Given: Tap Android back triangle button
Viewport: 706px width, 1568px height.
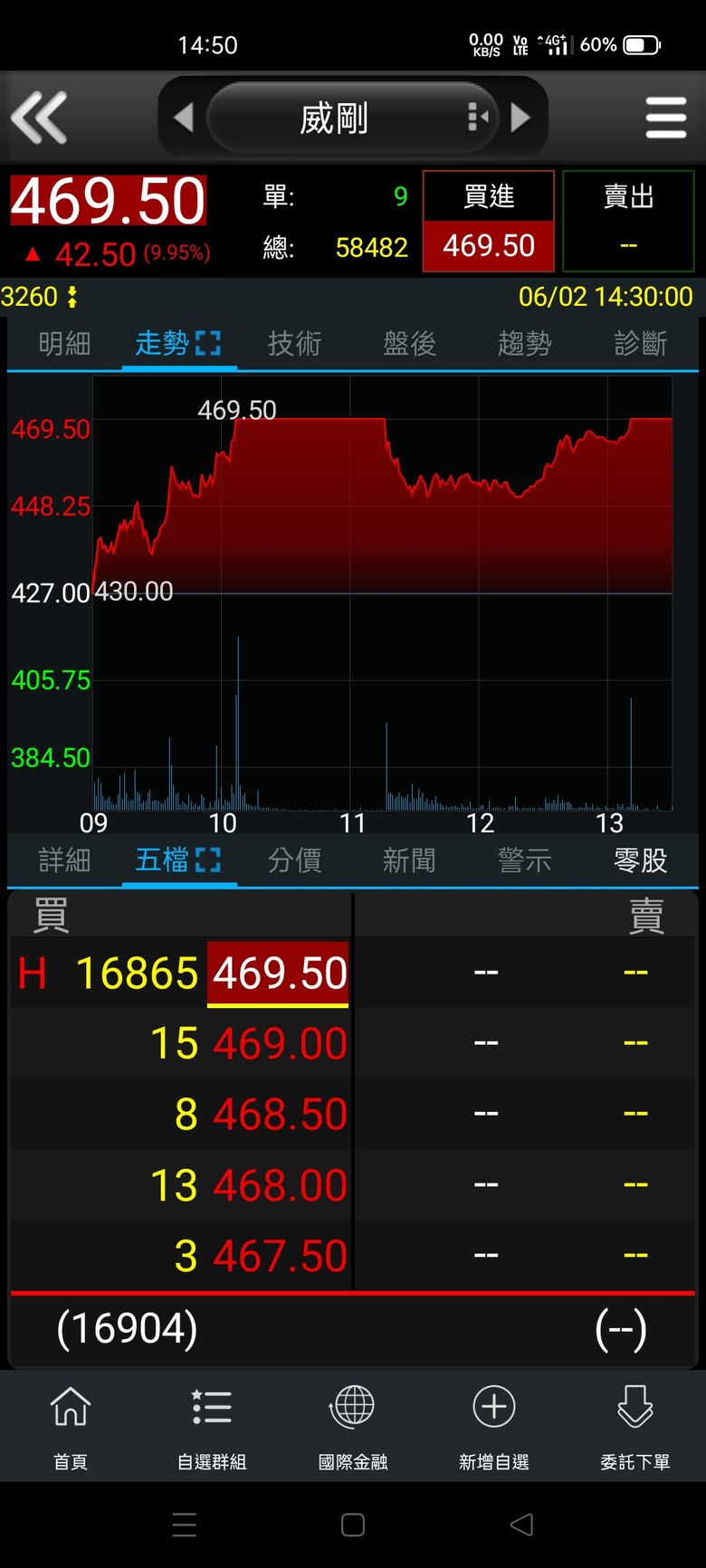Looking at the screenshot, I should coord(521,1525).
